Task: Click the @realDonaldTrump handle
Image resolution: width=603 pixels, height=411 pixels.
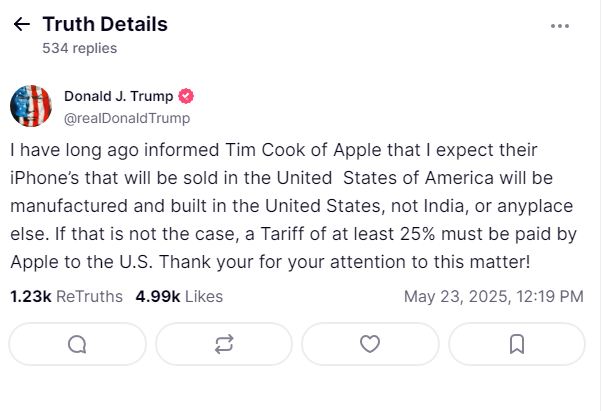Action: click(x=127, y=118)
